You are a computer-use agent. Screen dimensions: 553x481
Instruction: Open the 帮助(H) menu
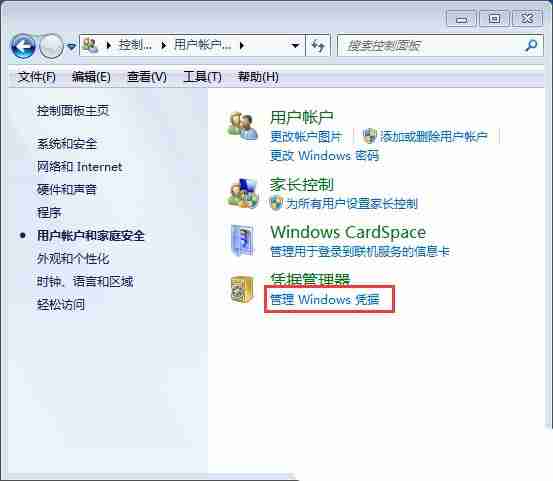[259, 77]
